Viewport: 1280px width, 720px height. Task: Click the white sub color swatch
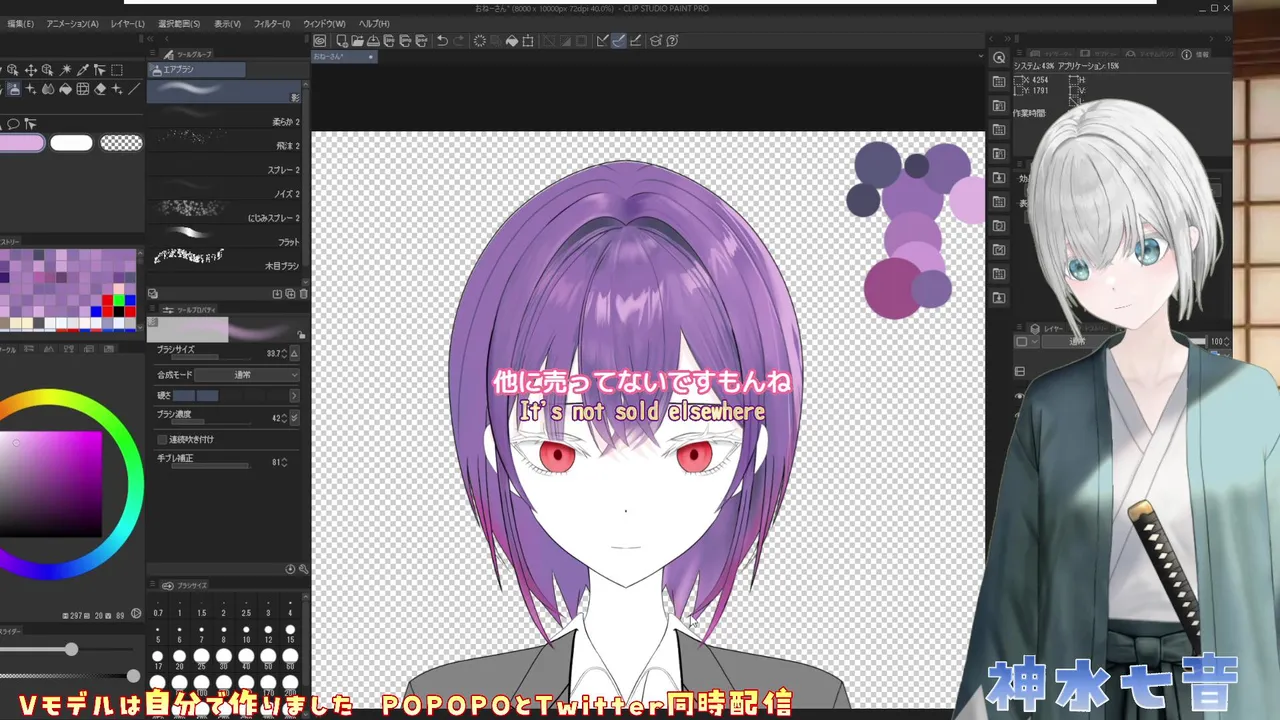71,143
